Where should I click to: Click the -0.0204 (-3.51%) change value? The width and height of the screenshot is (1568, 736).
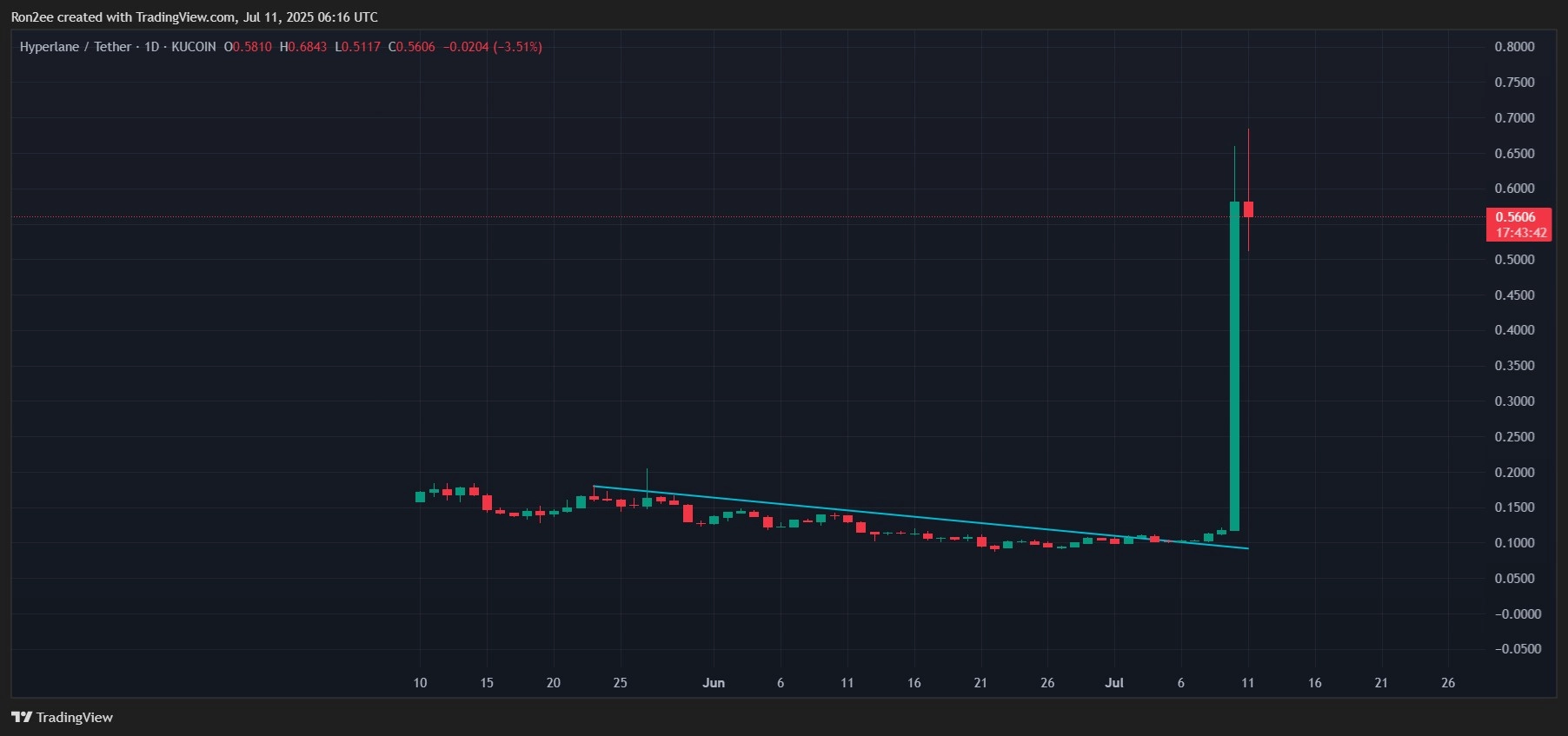point(492,47)
